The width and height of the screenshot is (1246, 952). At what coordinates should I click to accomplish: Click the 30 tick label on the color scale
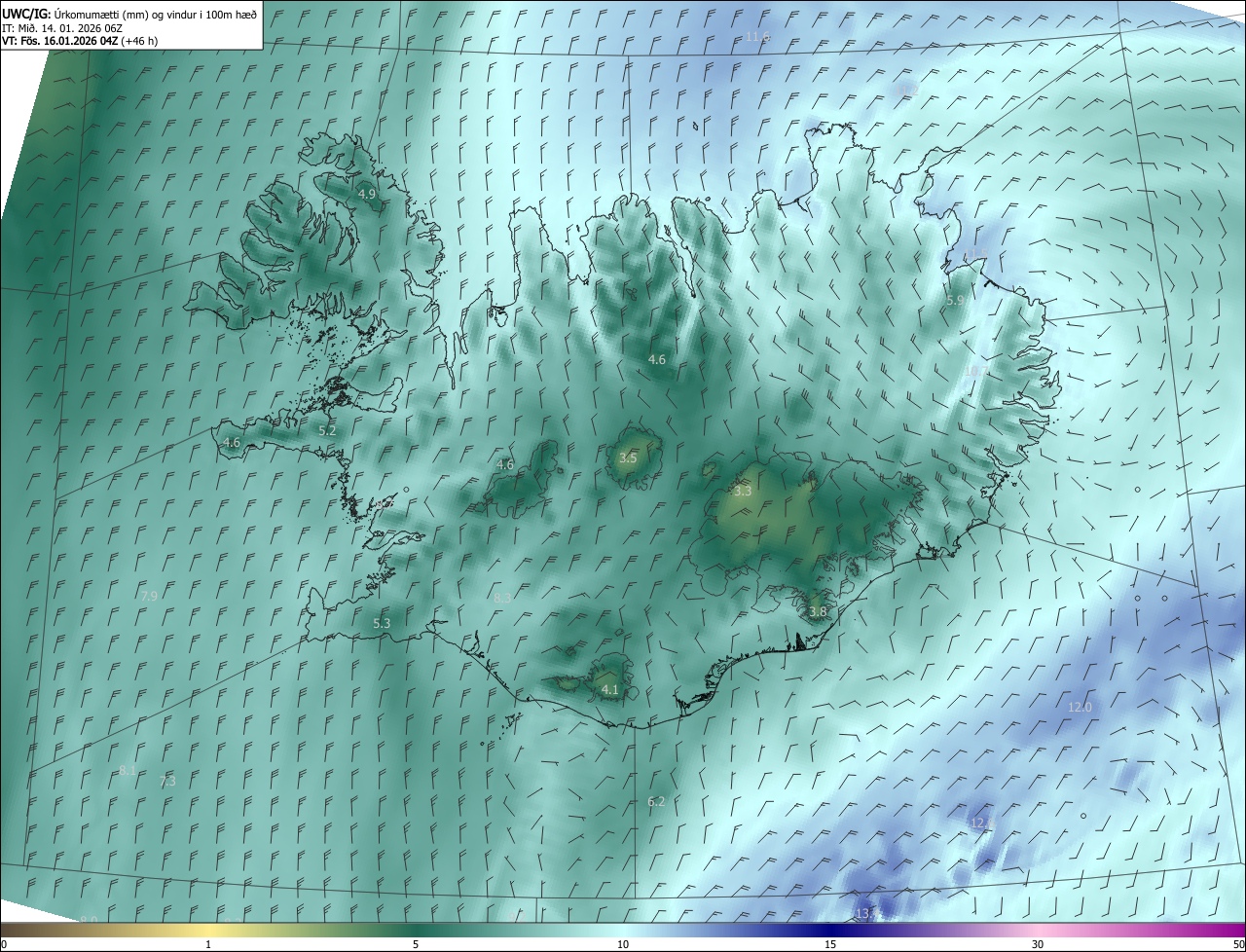tap(1038, 945)
